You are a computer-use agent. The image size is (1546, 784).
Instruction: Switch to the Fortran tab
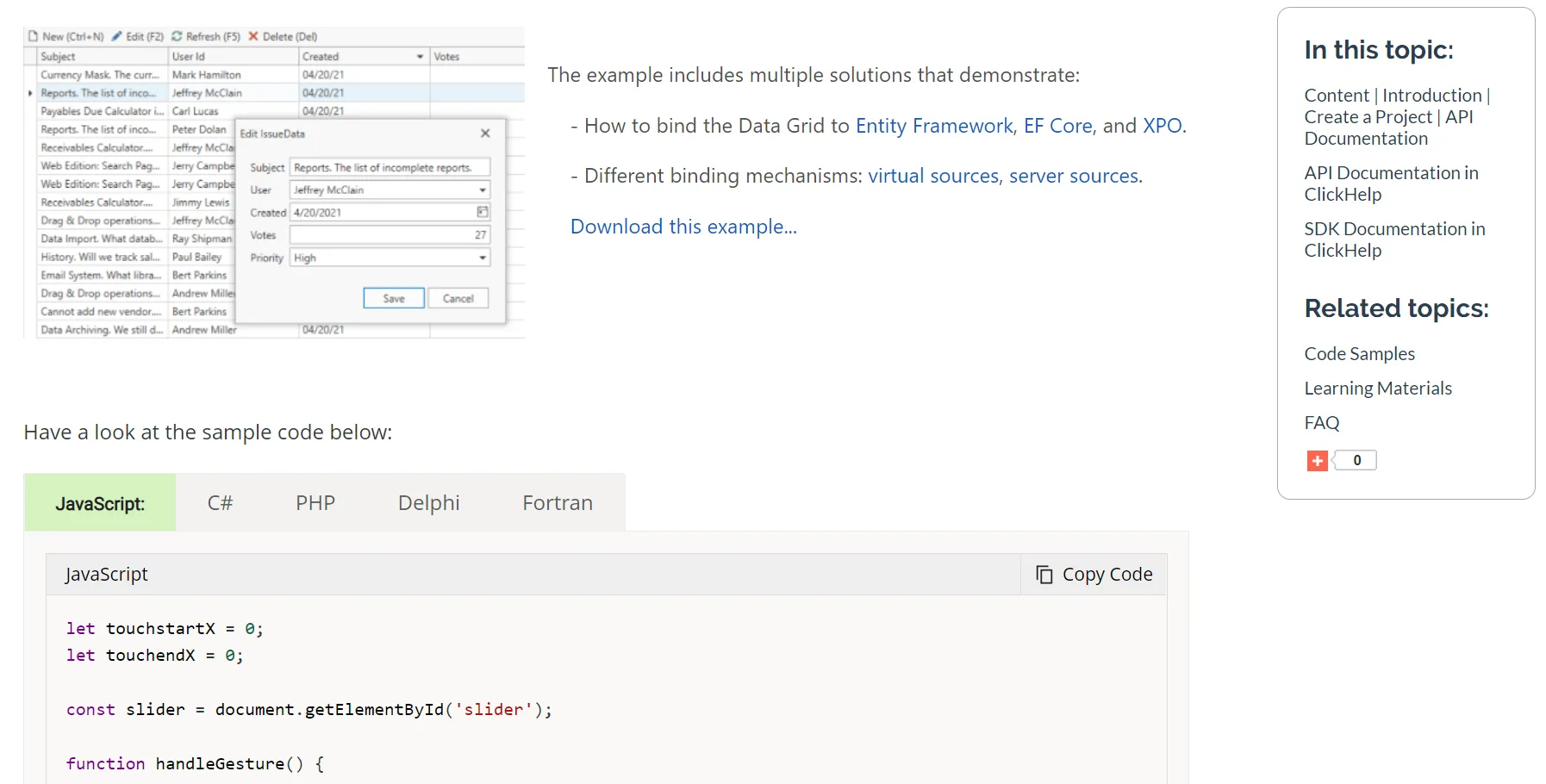point(557,503)
